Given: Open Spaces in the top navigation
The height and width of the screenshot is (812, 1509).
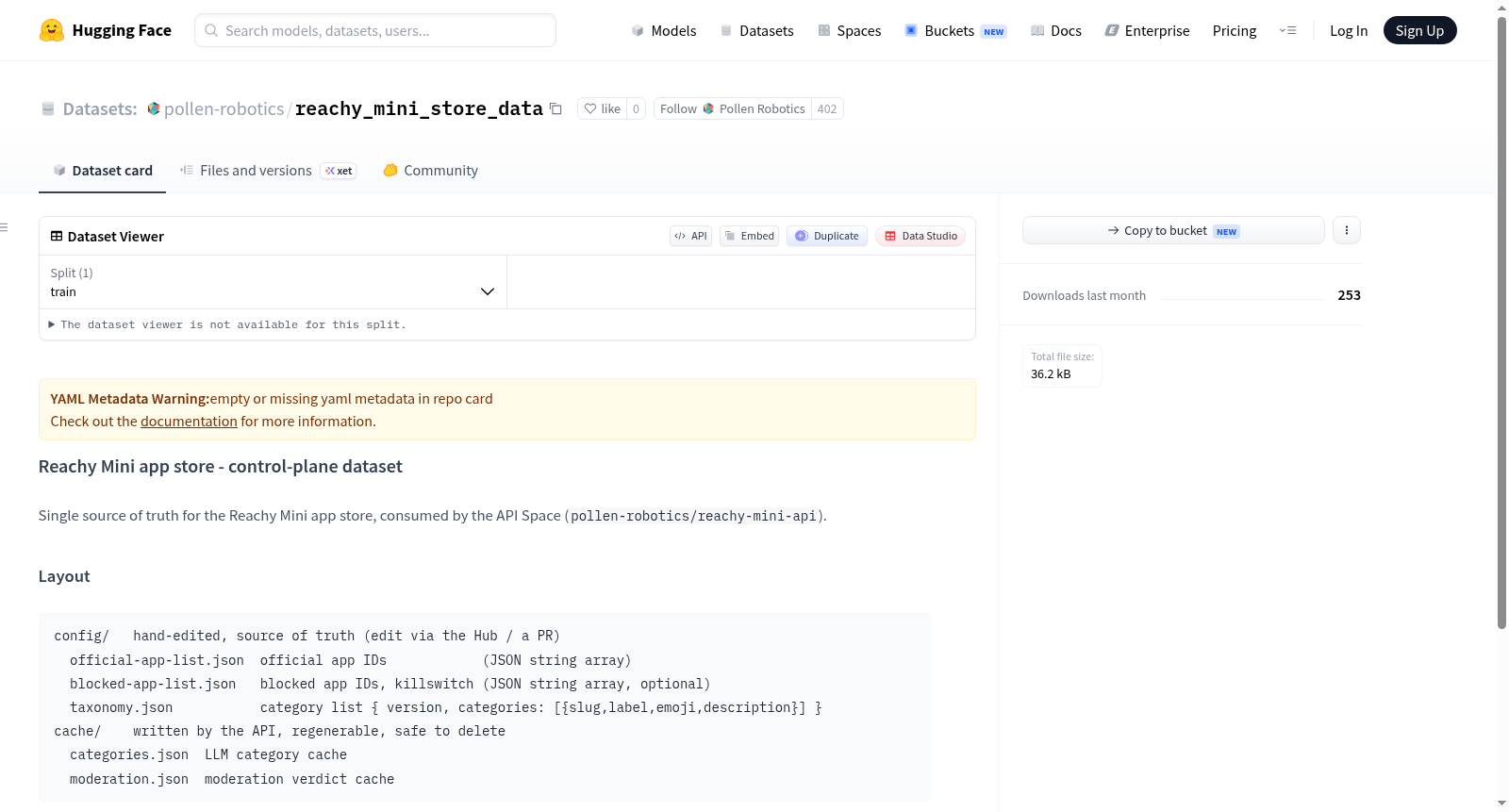Looking at the screenshot, I should pyautogui.click(x=850, y=30).
